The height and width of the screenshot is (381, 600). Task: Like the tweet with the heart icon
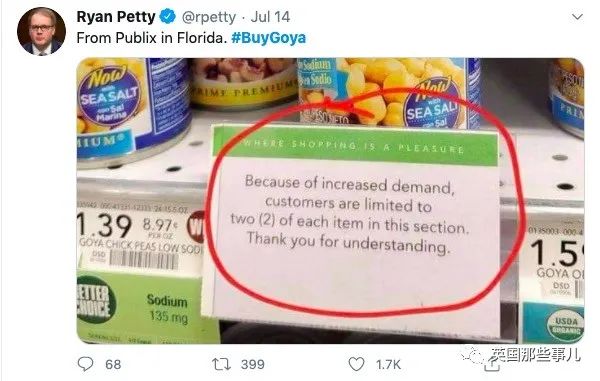(x=356, y=364)
